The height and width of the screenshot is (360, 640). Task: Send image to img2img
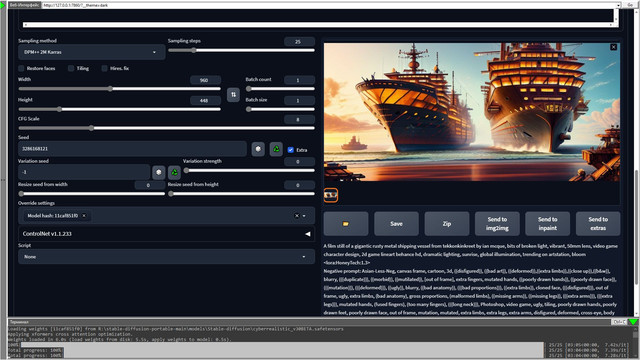click(x=497, y=224)
